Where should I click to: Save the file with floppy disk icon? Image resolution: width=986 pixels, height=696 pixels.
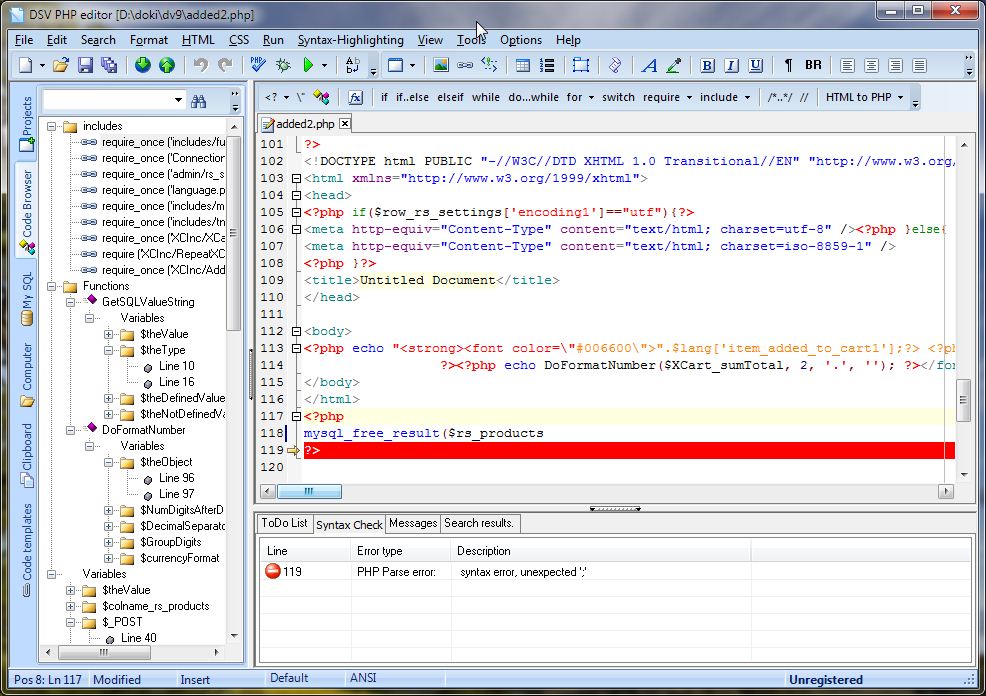click(x=85, y=65)
